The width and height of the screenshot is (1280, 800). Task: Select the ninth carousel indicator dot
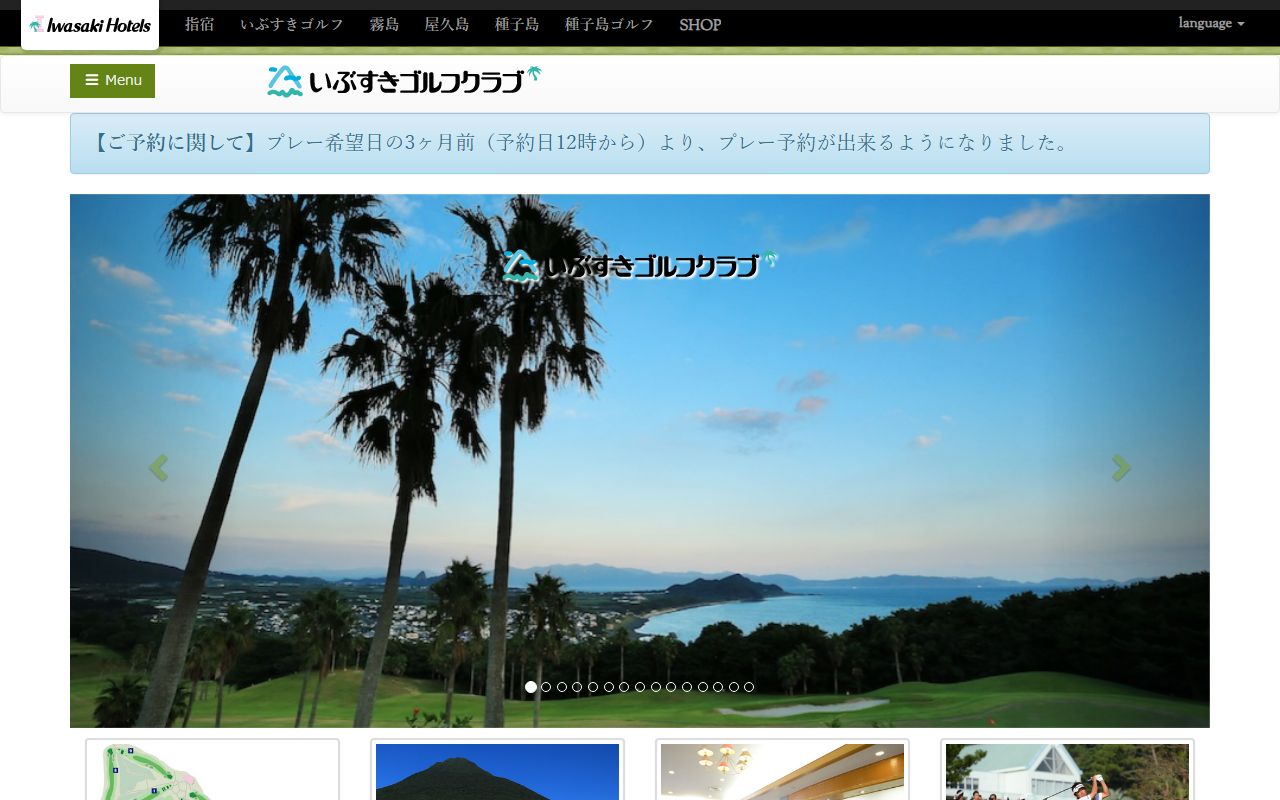click(x=656, y=687)
